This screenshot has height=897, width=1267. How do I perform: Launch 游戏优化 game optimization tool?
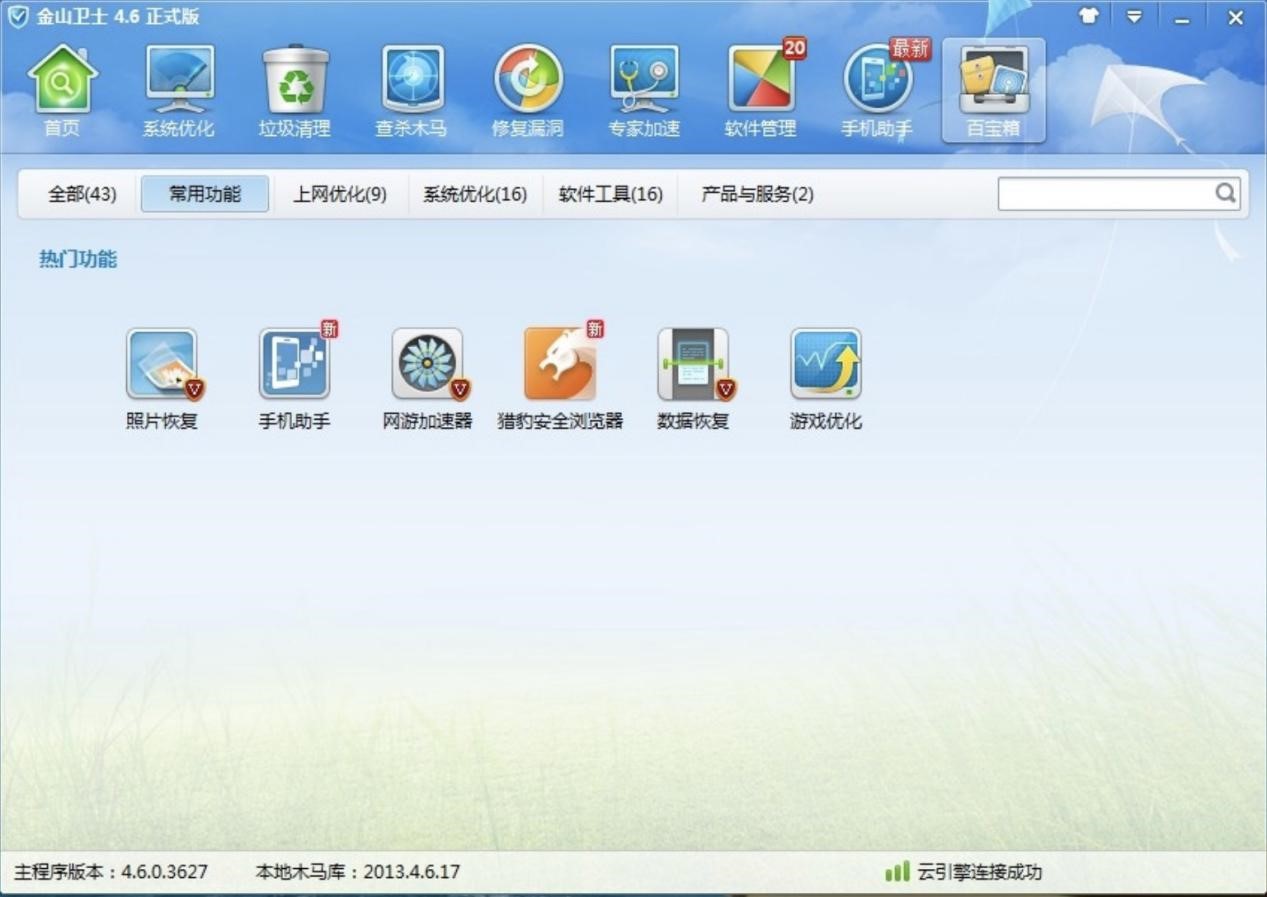(826, 379)
